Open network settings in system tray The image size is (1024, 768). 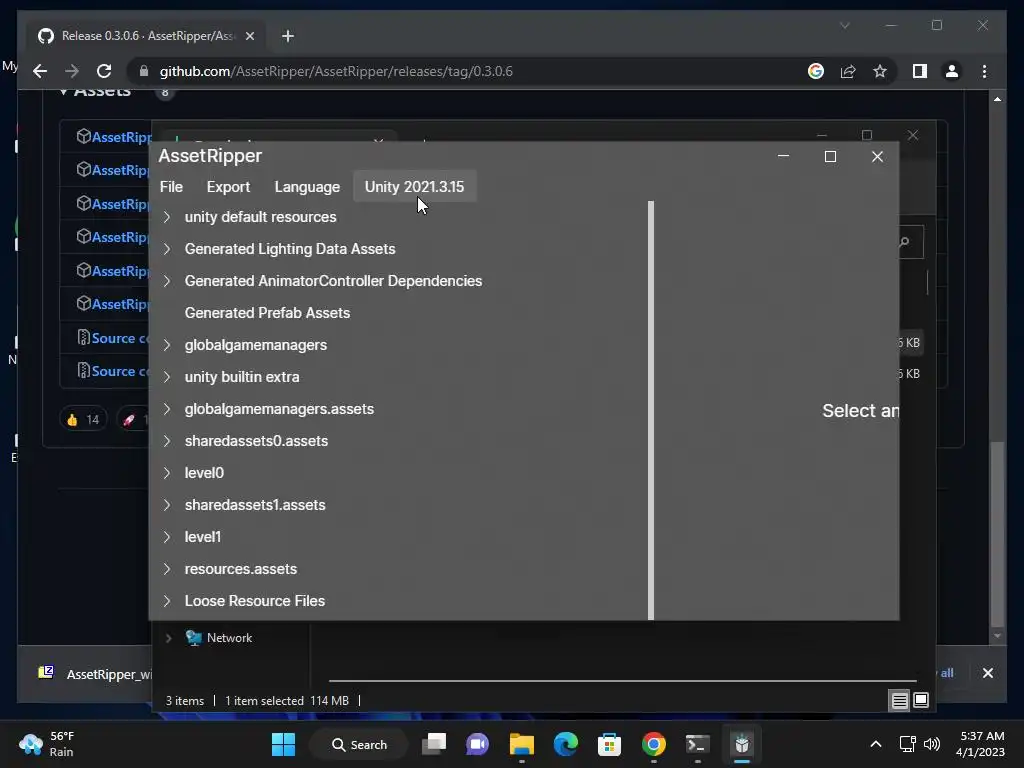(907, 744)
